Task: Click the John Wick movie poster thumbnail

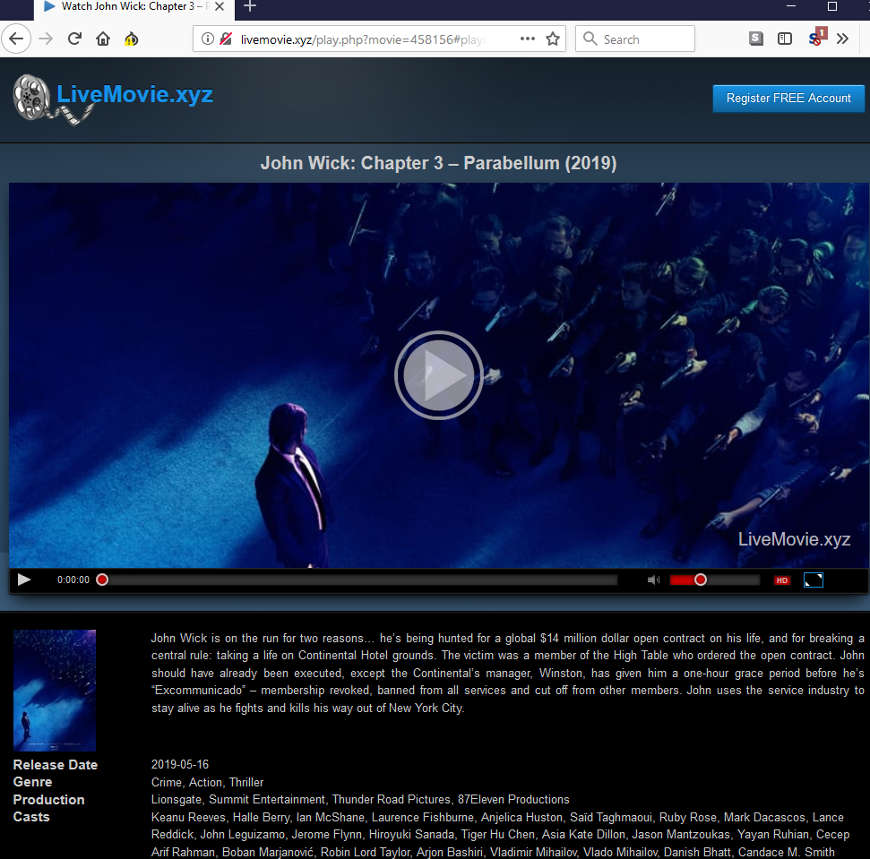Action: pos(54,690)
